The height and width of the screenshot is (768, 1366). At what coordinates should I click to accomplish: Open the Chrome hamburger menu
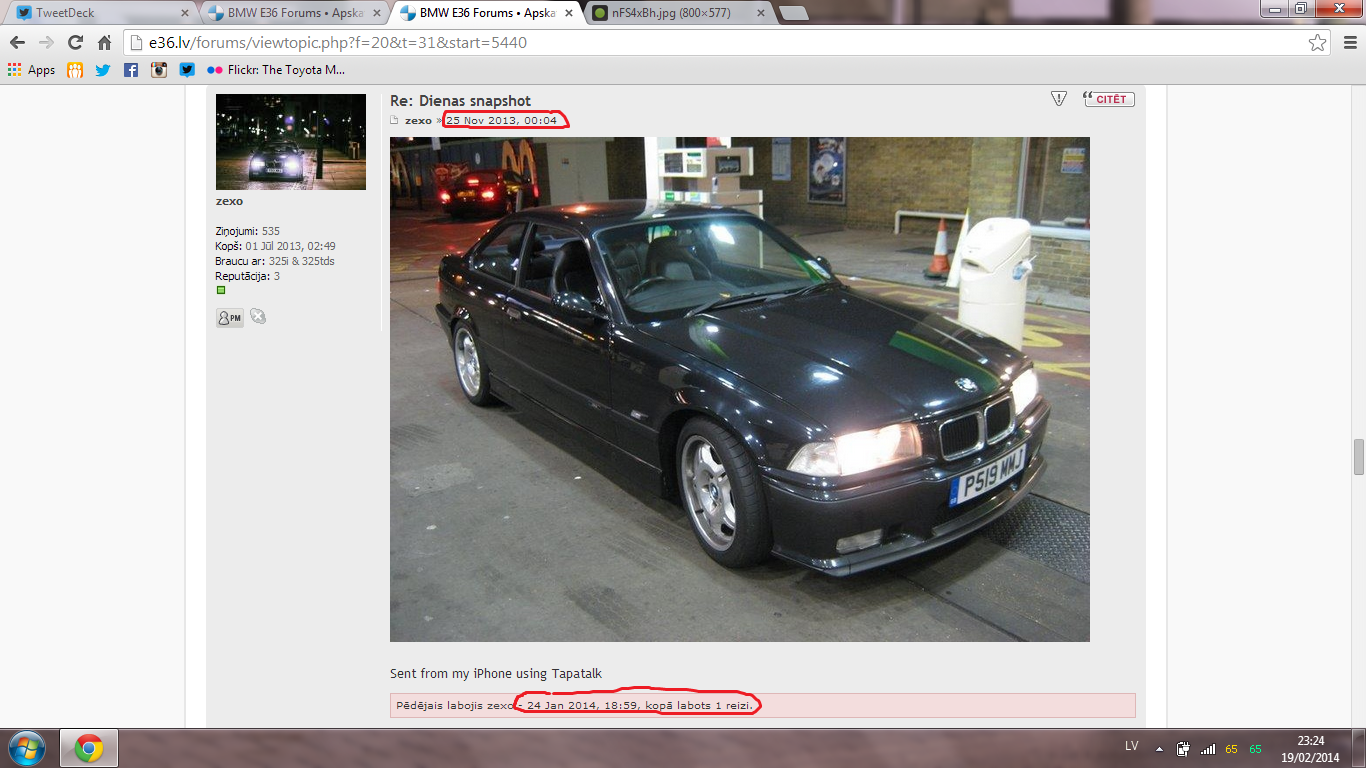(x=1346, y=43)
